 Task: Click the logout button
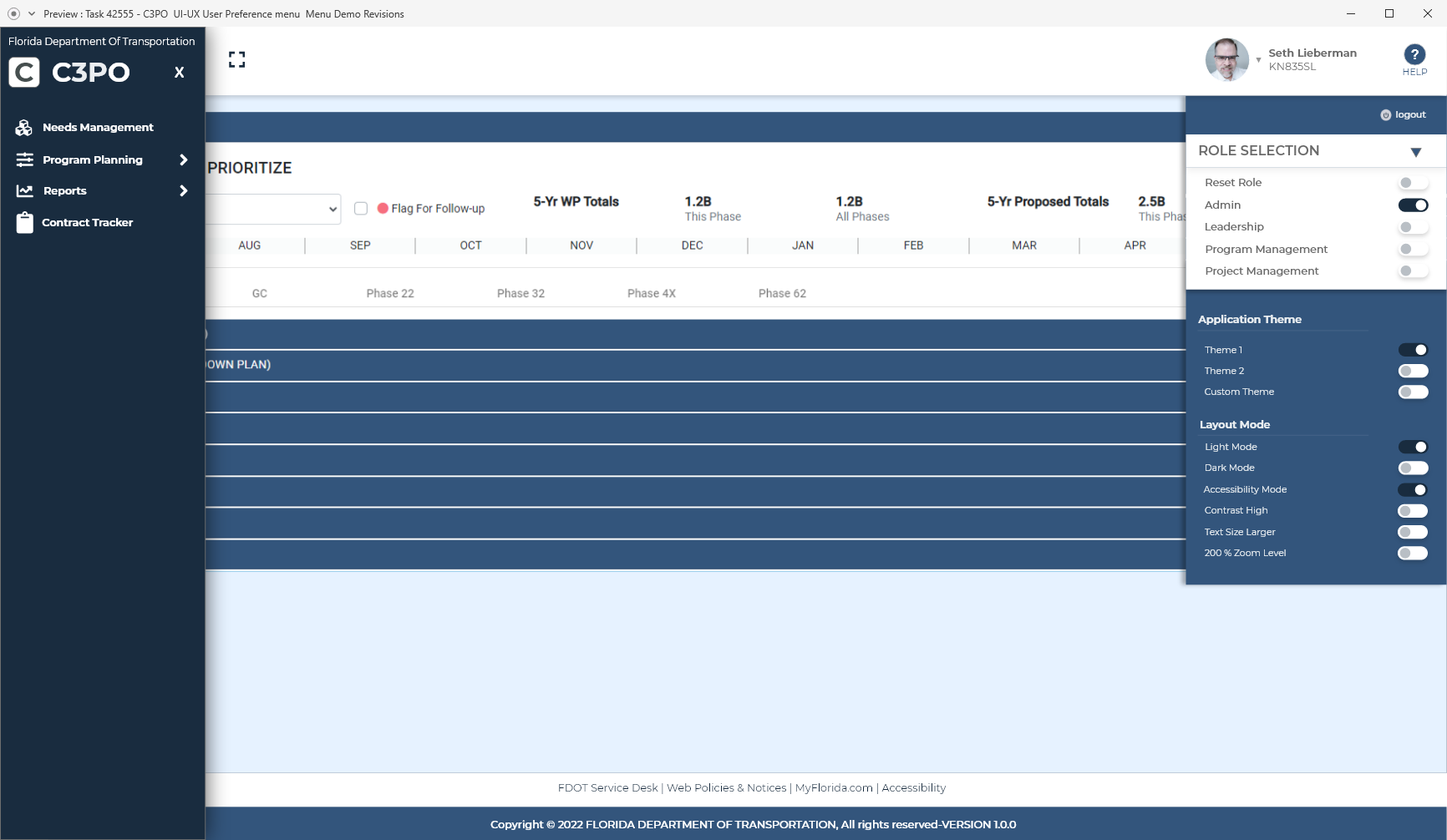click(x=1404, y=115)
